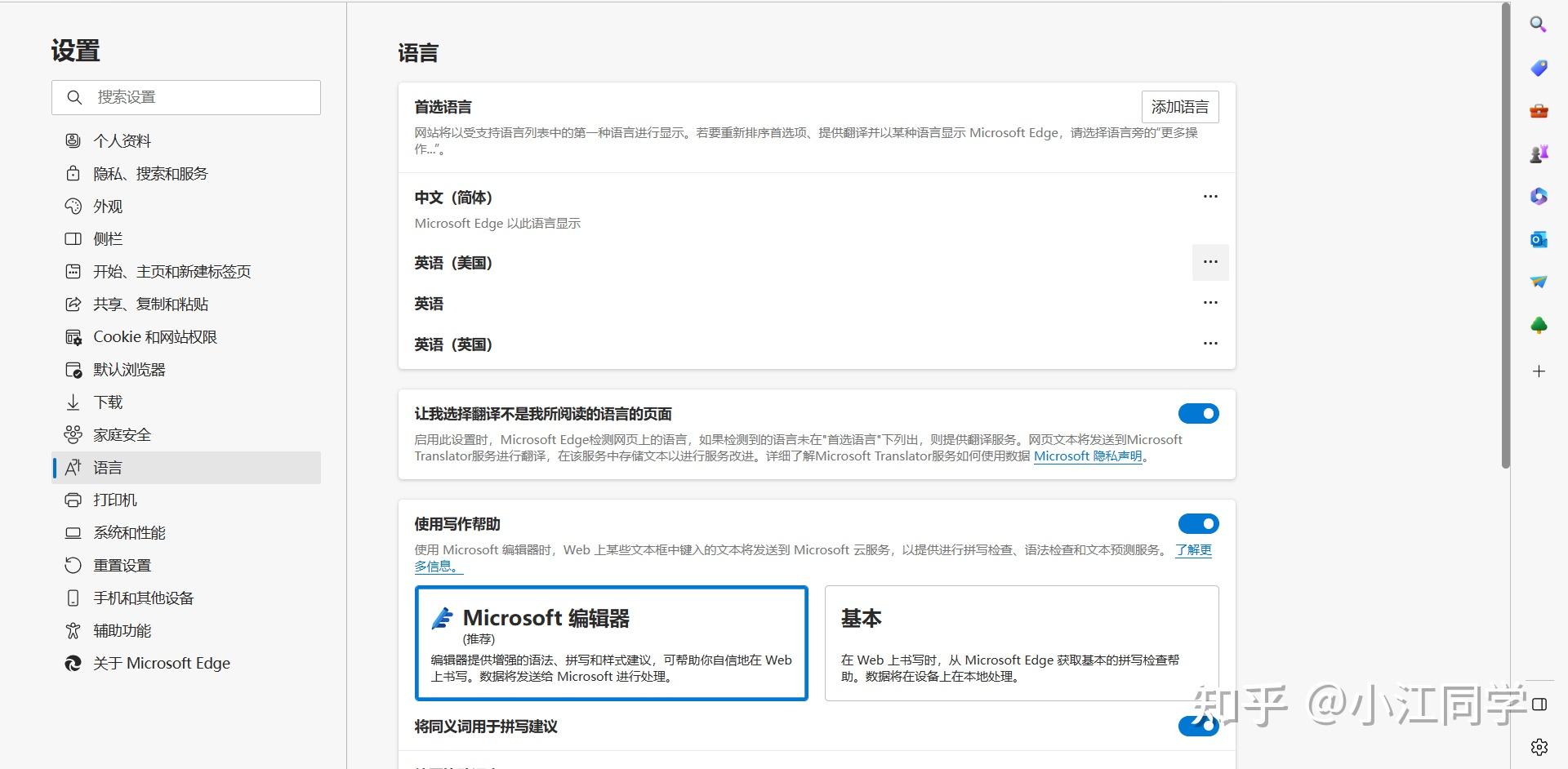Open the green tree icon in sidebar
Screen dimensions: 1568x769
1539,326
